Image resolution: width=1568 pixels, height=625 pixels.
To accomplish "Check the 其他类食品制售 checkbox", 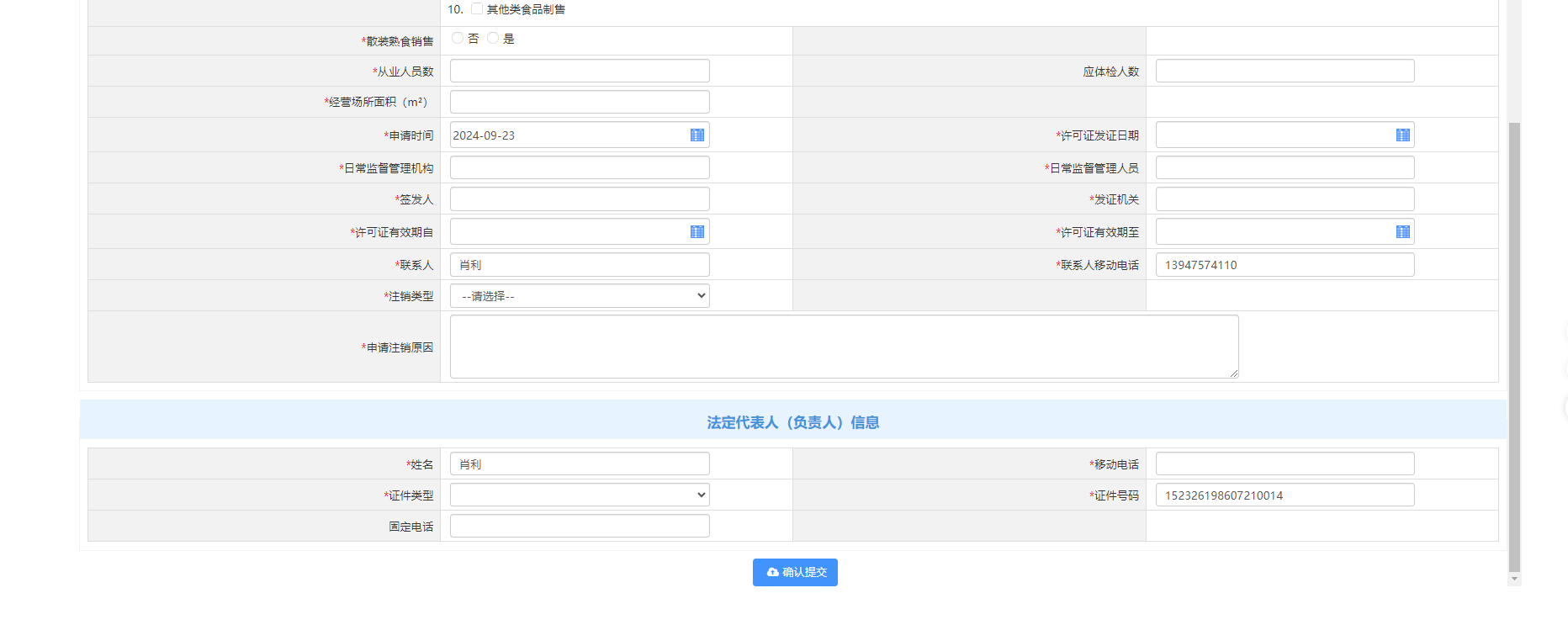I will [477, 9].
